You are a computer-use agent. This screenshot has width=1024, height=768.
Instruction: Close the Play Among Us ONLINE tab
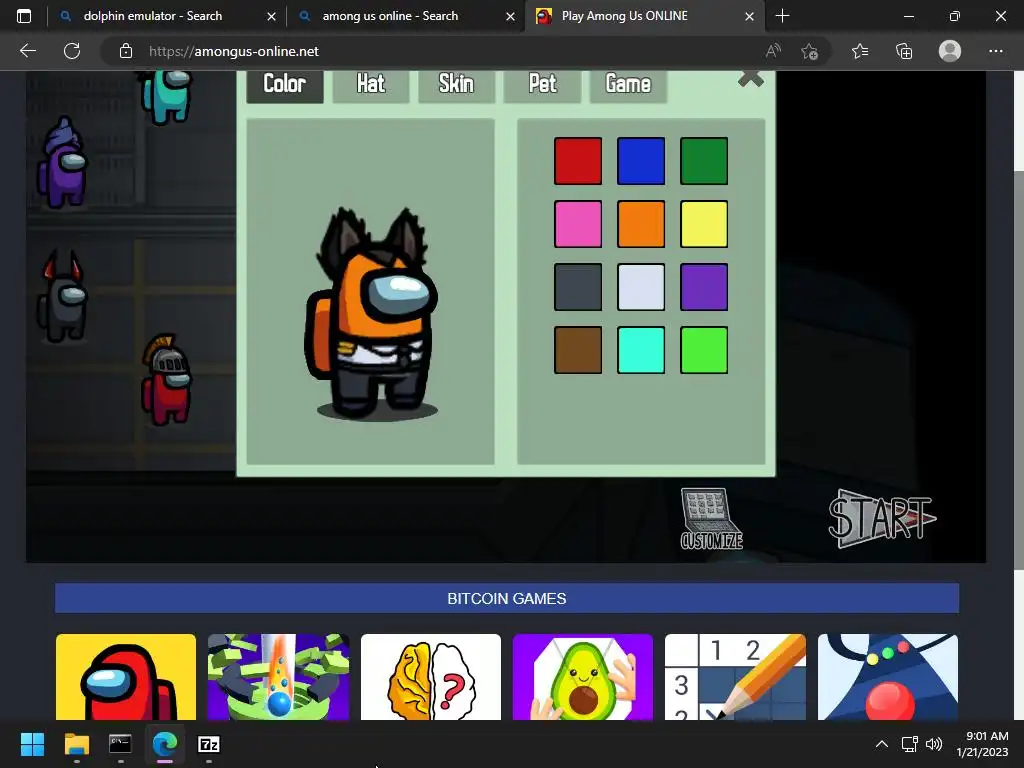pyautogui.click(x=749, y=16)
